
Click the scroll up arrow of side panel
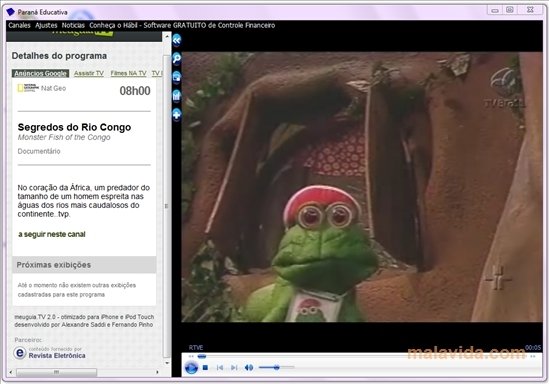167,36
